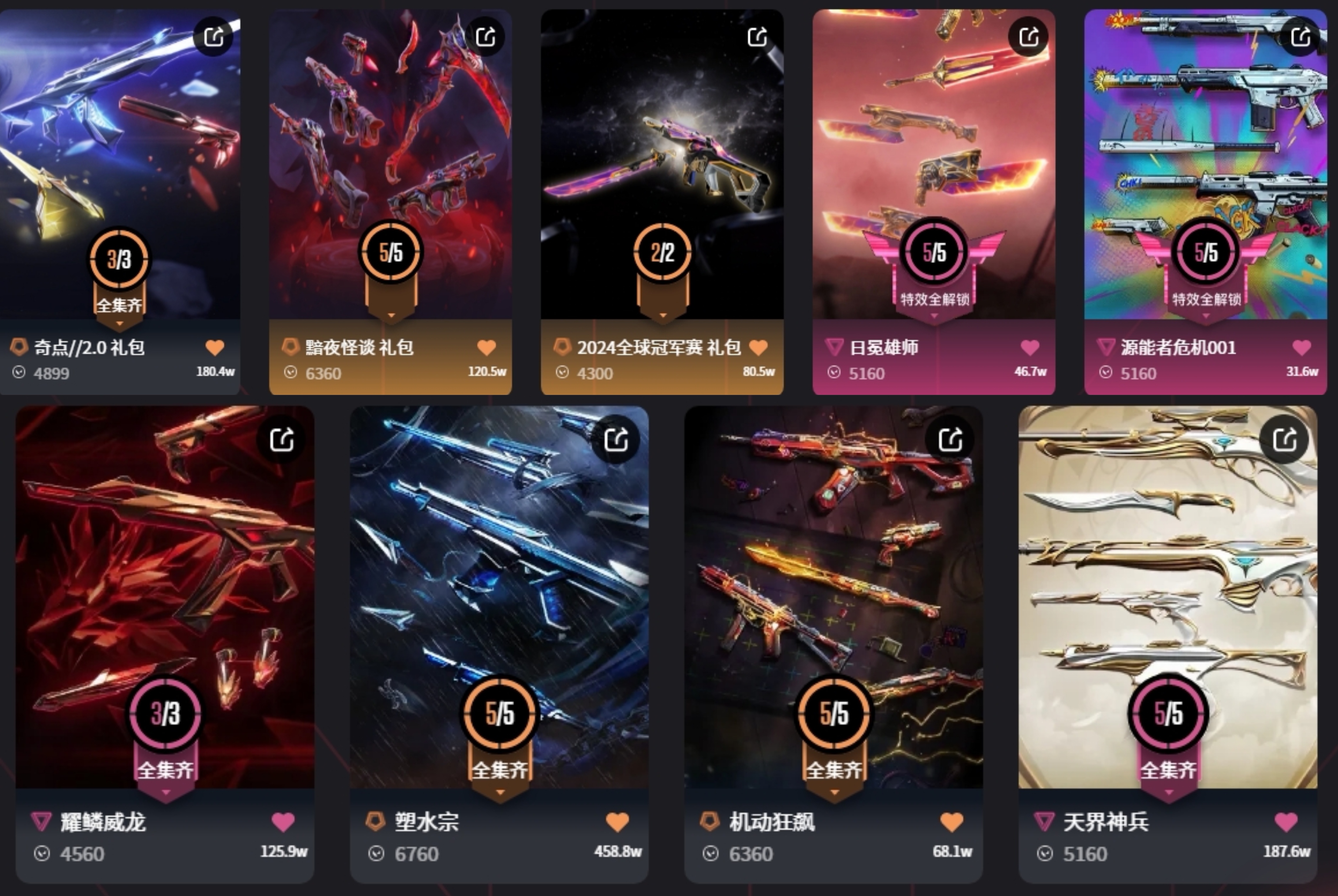Unfavorite 黯夜怪谈 礼包 via heart icon

486,347
